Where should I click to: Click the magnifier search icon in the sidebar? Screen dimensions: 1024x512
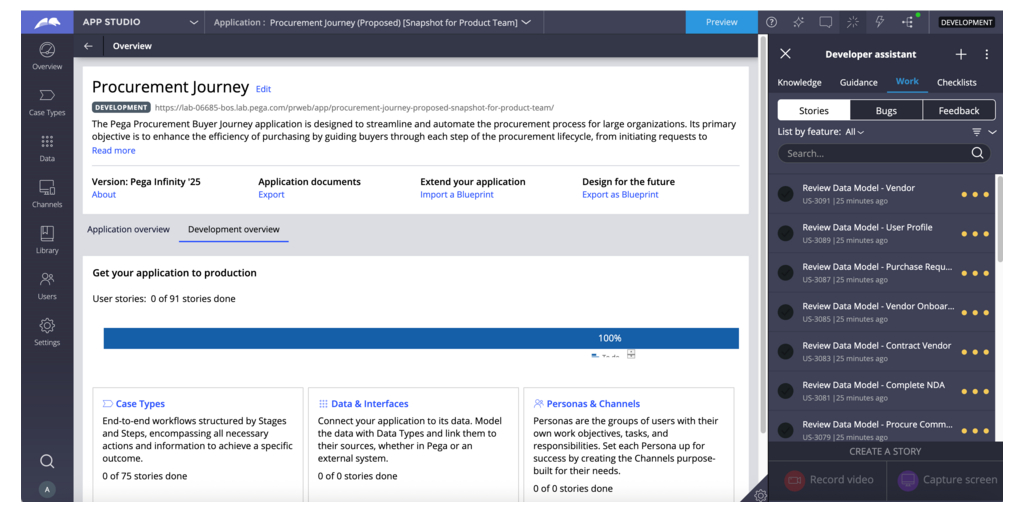point(47,461)
